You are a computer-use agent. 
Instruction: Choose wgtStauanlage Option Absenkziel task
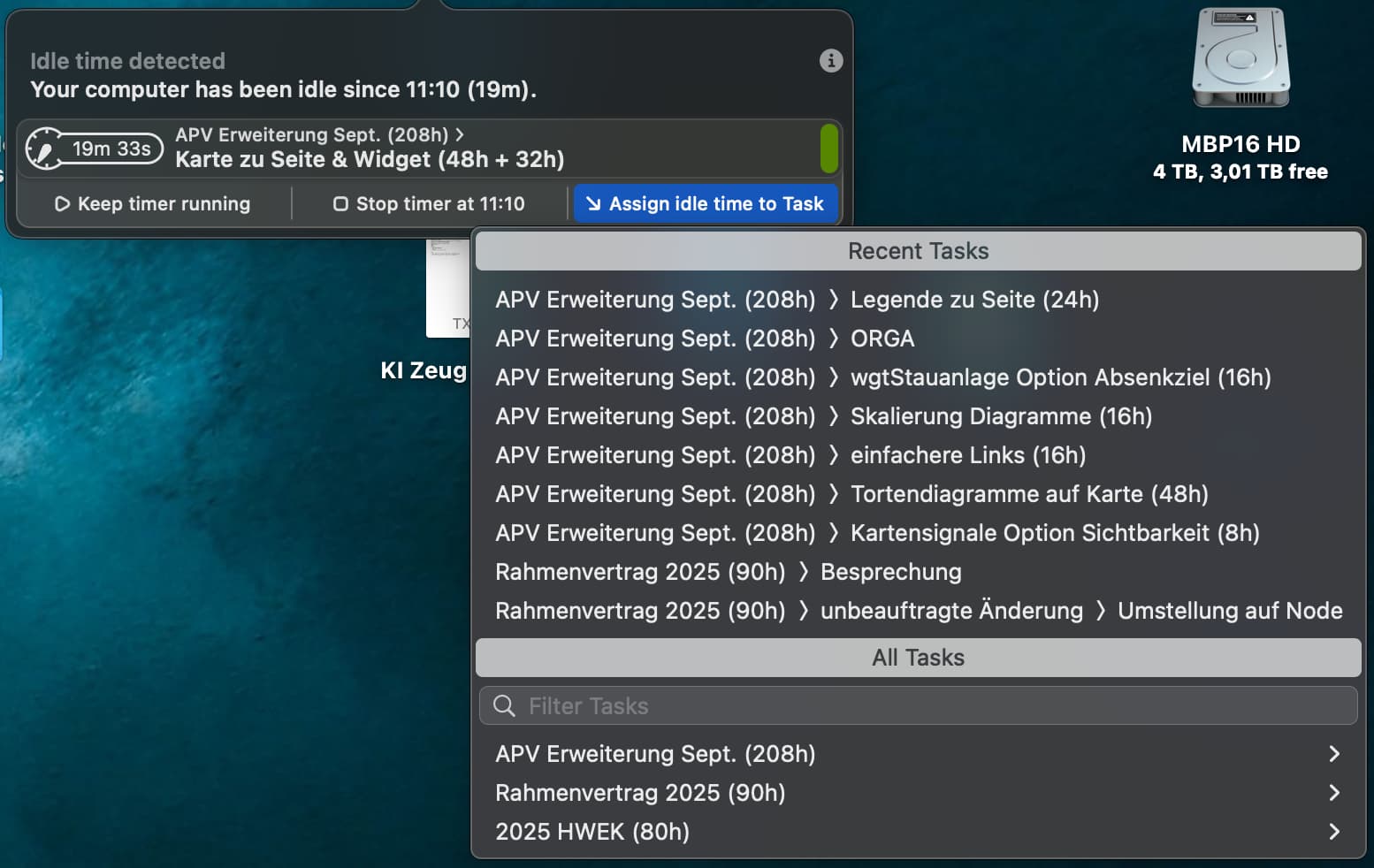pyautogui.click(x=1059, y=377)
